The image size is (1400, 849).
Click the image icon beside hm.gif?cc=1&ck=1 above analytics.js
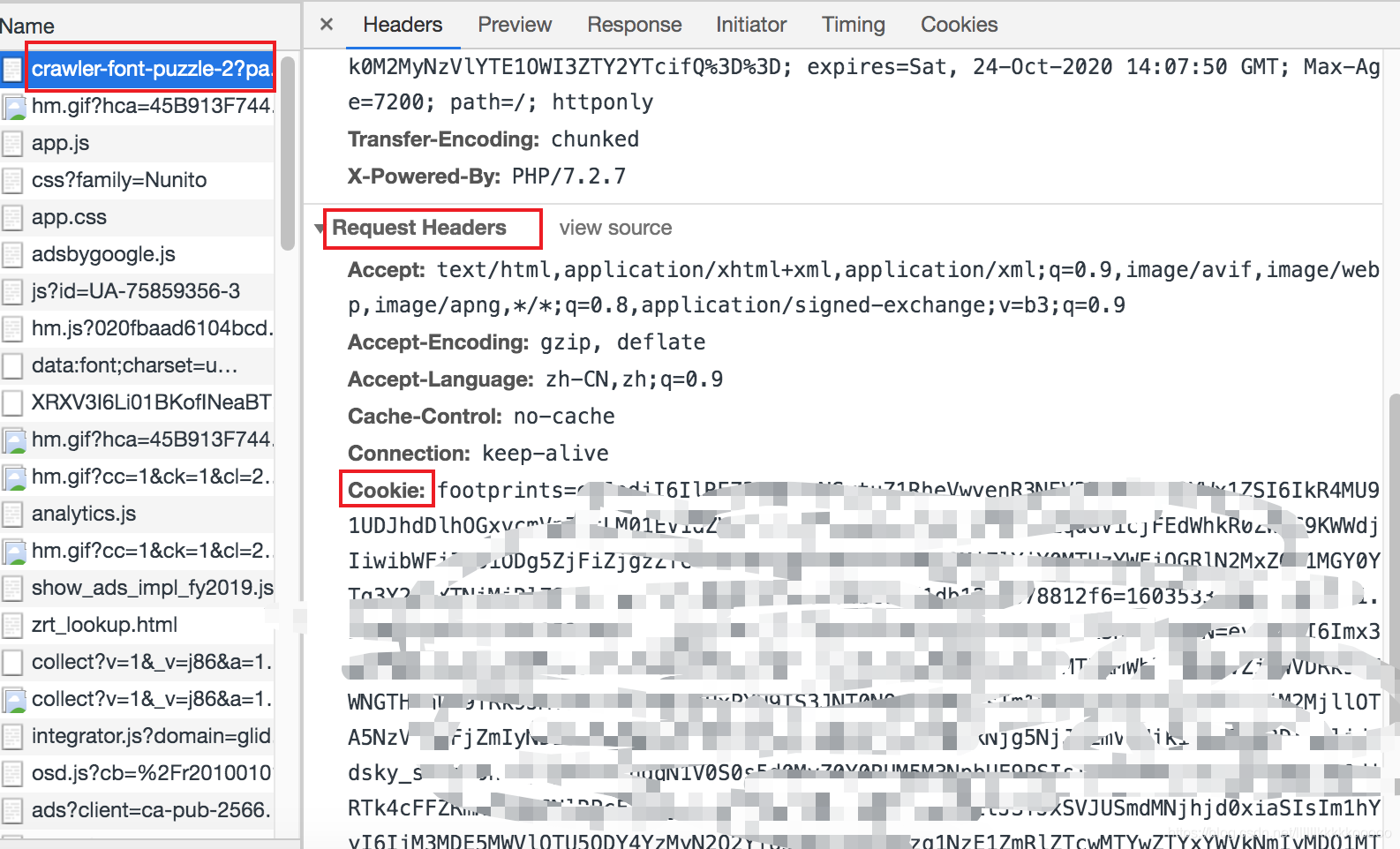[x=14, y=477]
